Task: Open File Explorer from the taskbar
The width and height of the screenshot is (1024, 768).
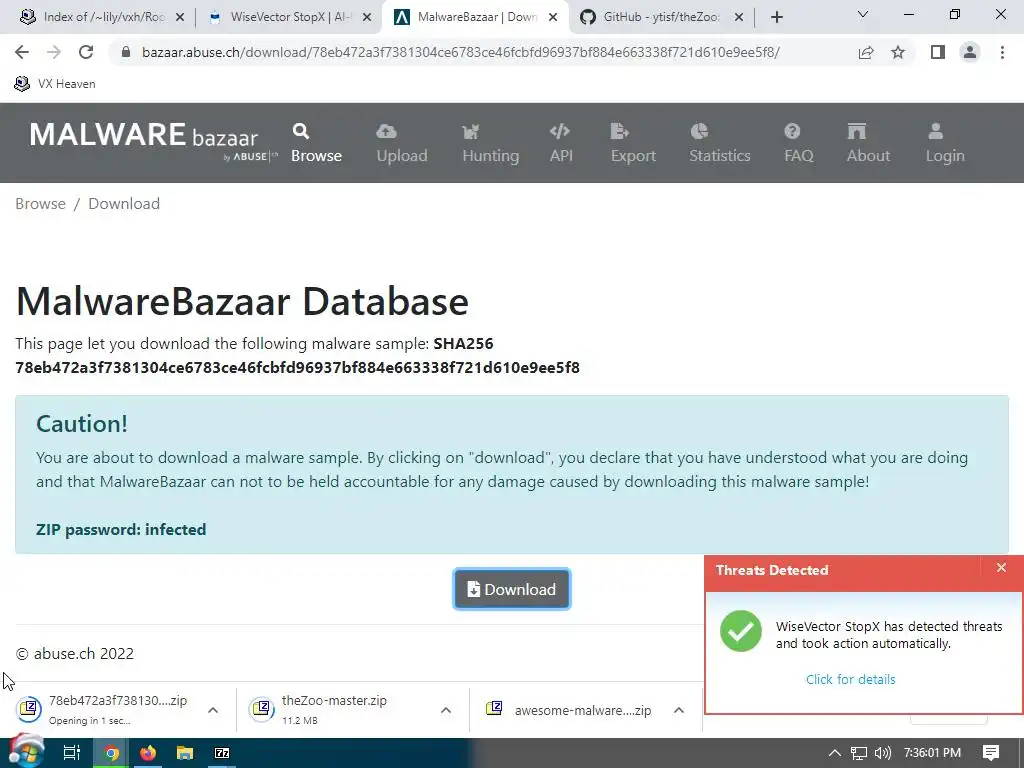Action: (x=185, y=753)
